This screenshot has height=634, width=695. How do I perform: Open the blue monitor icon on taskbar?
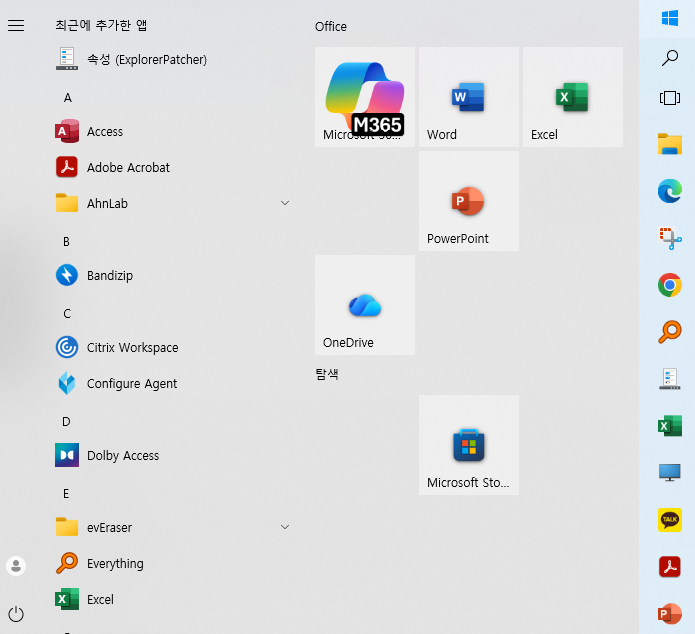click(x=670, y=473)
